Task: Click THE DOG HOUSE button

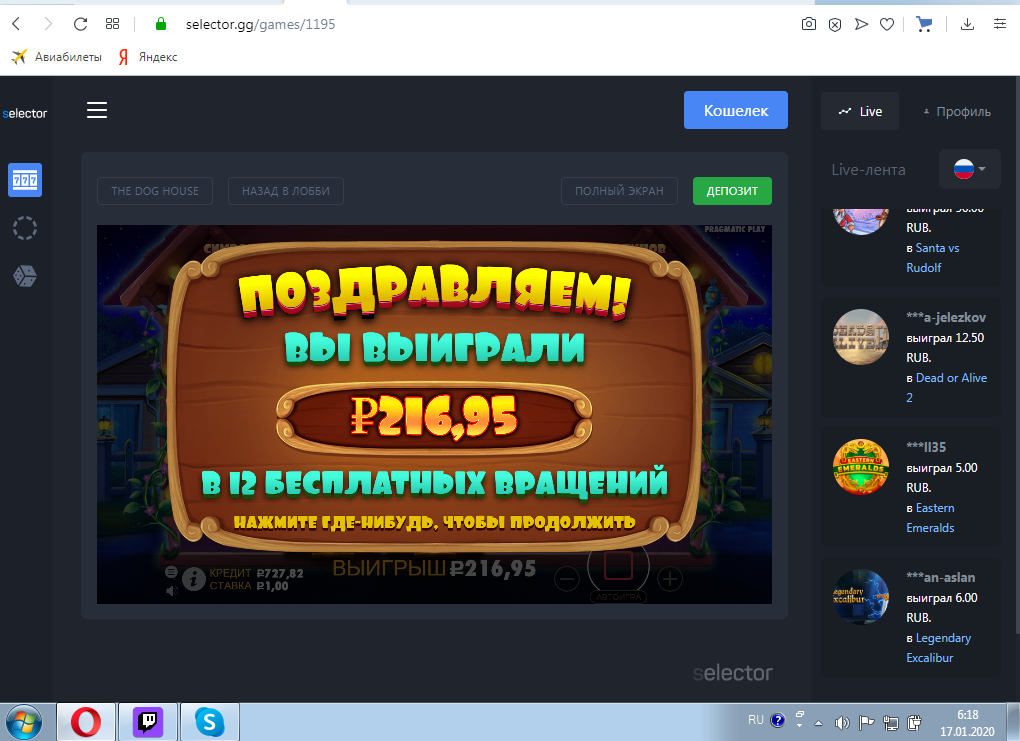Action: (x=155, y=191)
